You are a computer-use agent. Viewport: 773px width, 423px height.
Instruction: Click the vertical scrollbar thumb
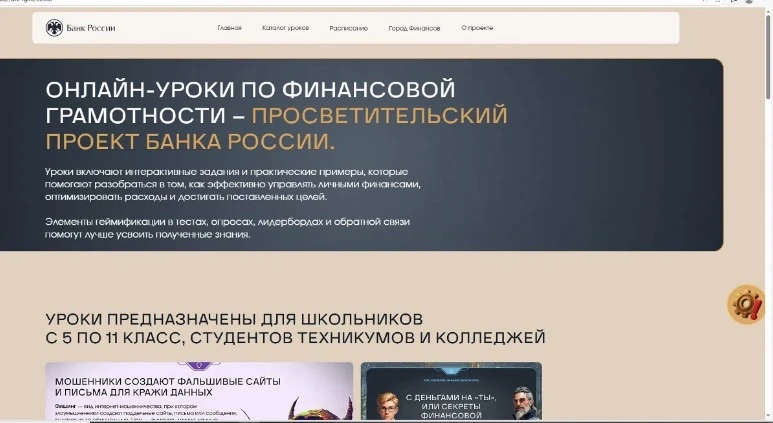[x=768, y=57]
